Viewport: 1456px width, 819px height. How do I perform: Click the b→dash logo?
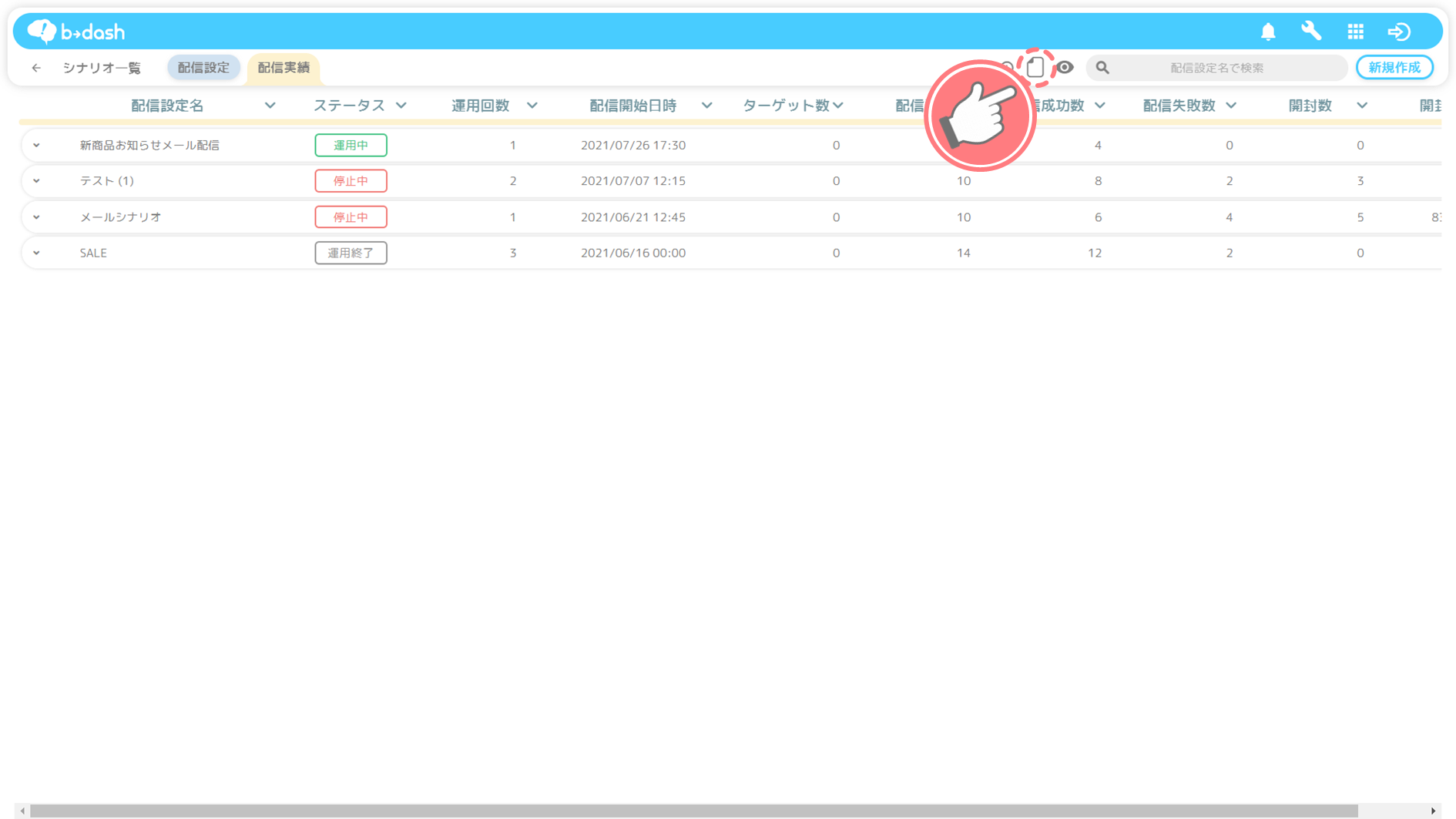[75, 32]
